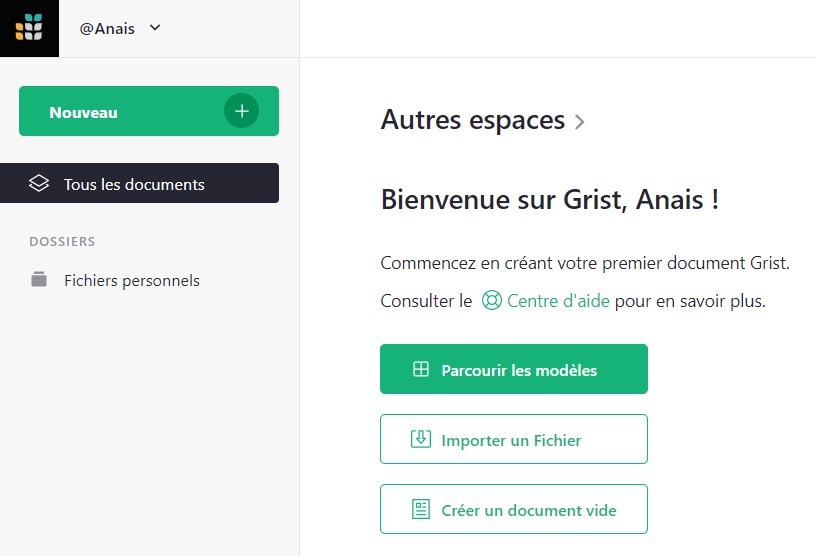
Task: Click the blank document icon
Action: pyautogui.click(x=421, y=509)
